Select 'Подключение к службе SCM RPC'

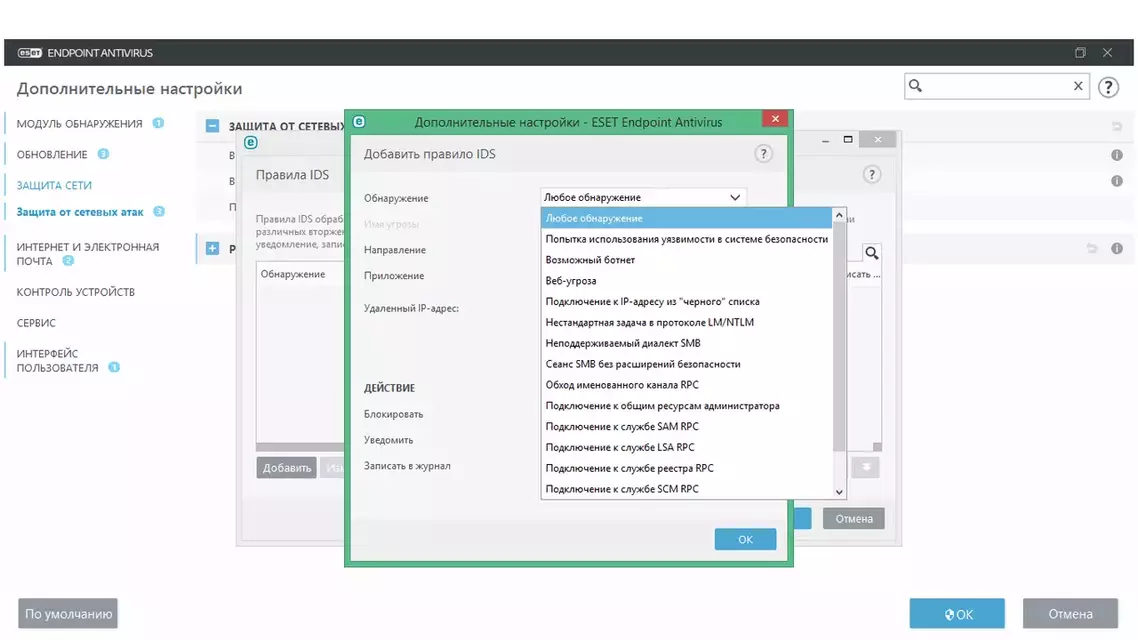click(687, 489)
